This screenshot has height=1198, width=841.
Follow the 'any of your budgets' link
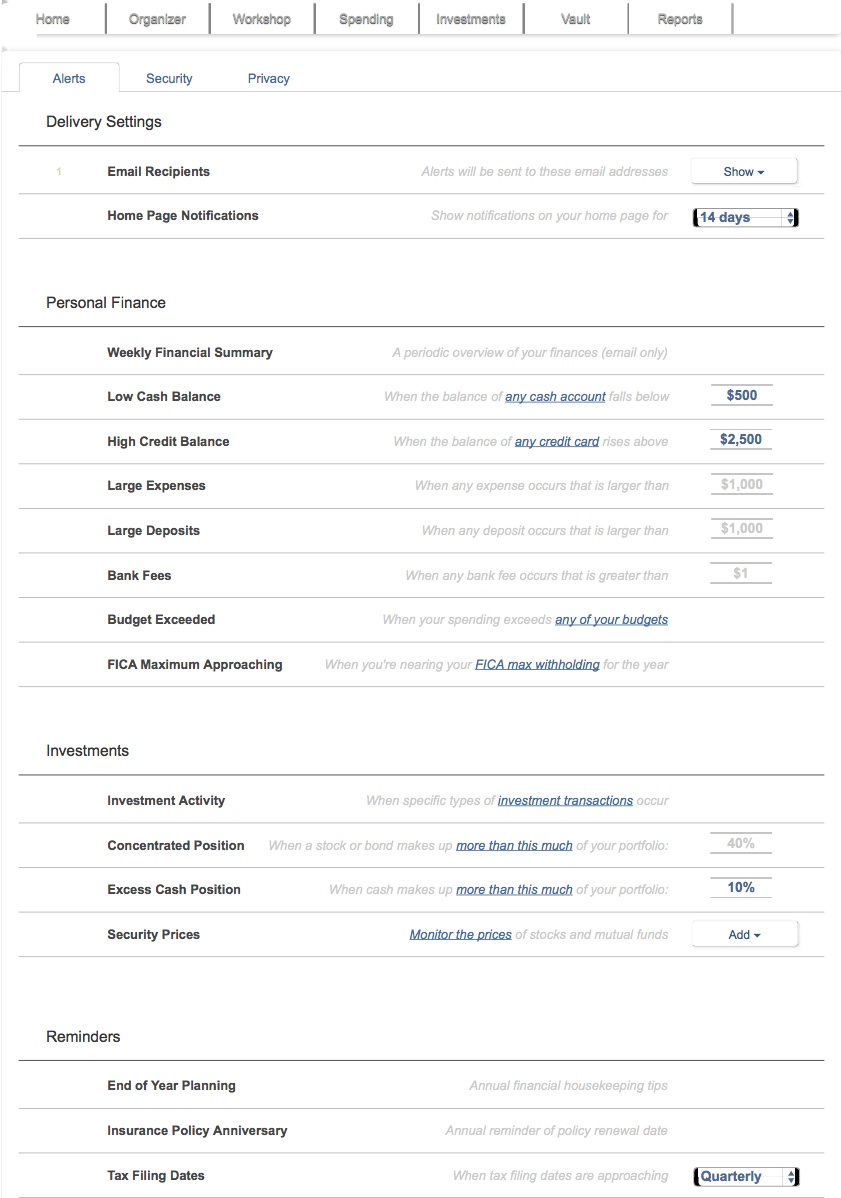tap(611, 620)
